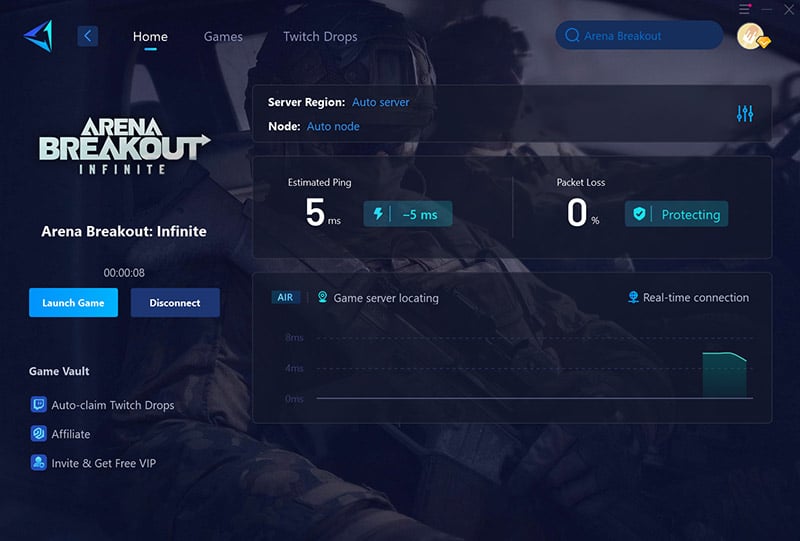Click the 00:00:08 connection timer

pyautogui.click(x=124, y=273)
